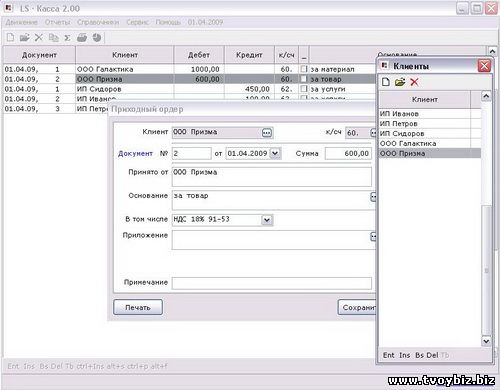Viewport: 500px width, 390px height.
Task: Click the empty Приложение field
Action: (x=271, y=240)
